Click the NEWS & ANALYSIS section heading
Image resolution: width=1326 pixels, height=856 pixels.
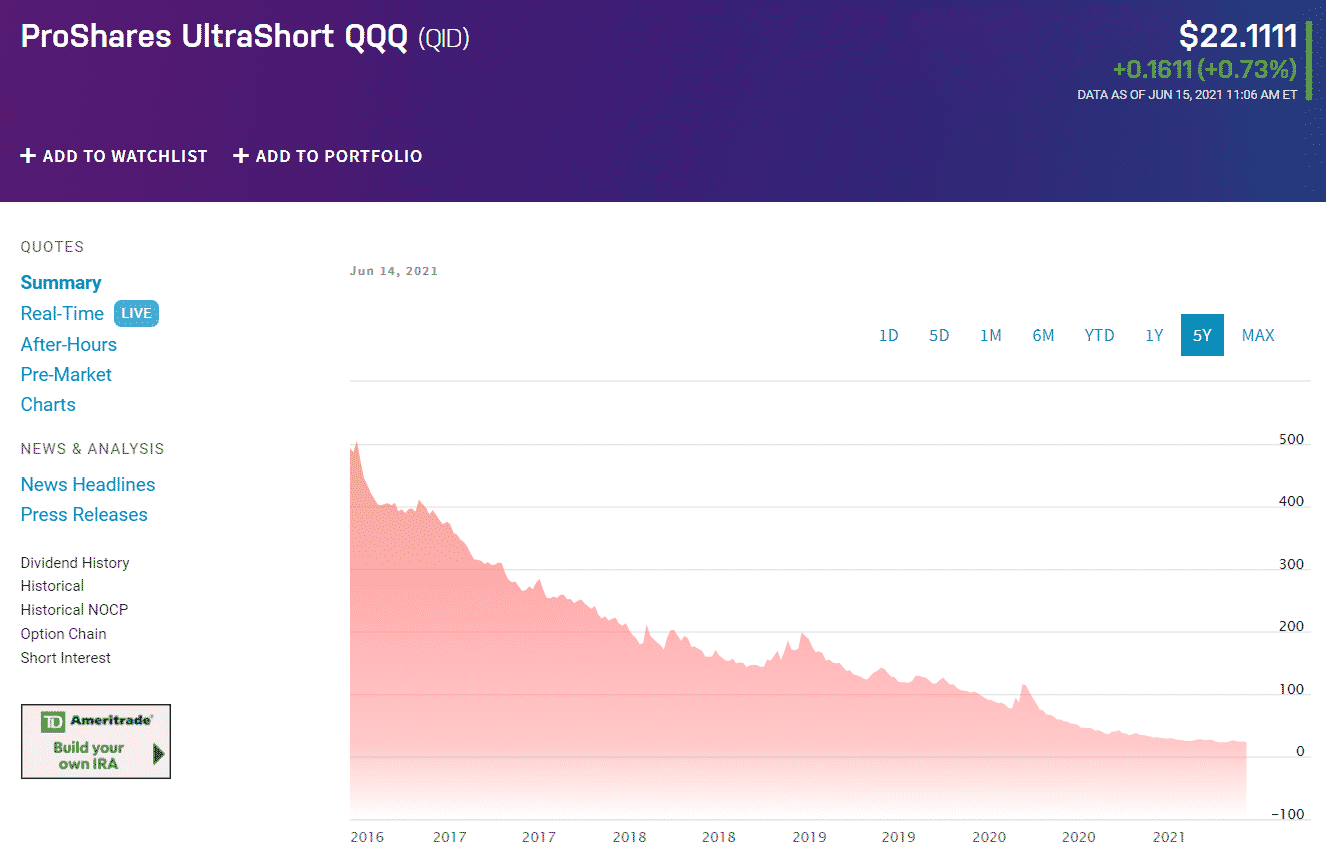(92, 449)
